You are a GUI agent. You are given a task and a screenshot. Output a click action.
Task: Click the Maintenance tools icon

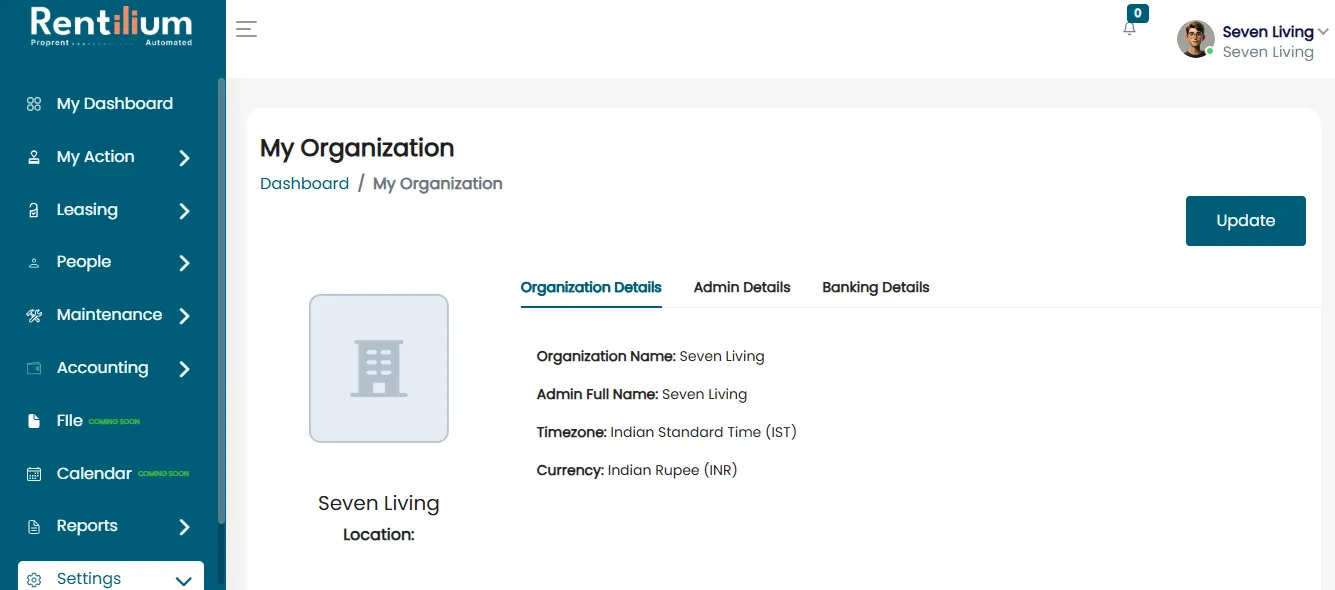click(34, 315)
